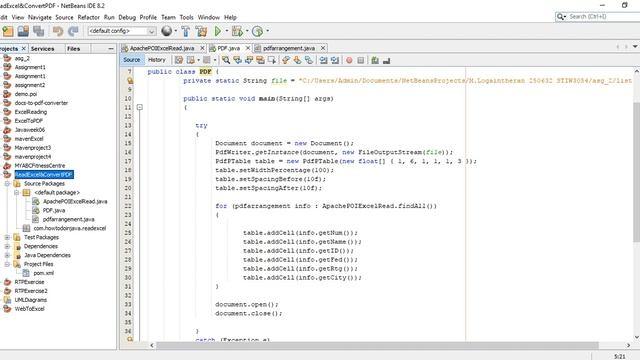Click the Profile Project clock icon
This screenshot has height=360, width=640.
[257, 31]
